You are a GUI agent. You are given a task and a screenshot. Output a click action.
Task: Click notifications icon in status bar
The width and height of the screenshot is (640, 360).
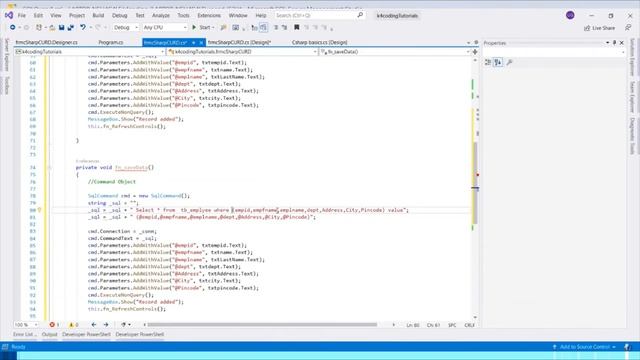(627, 347)
